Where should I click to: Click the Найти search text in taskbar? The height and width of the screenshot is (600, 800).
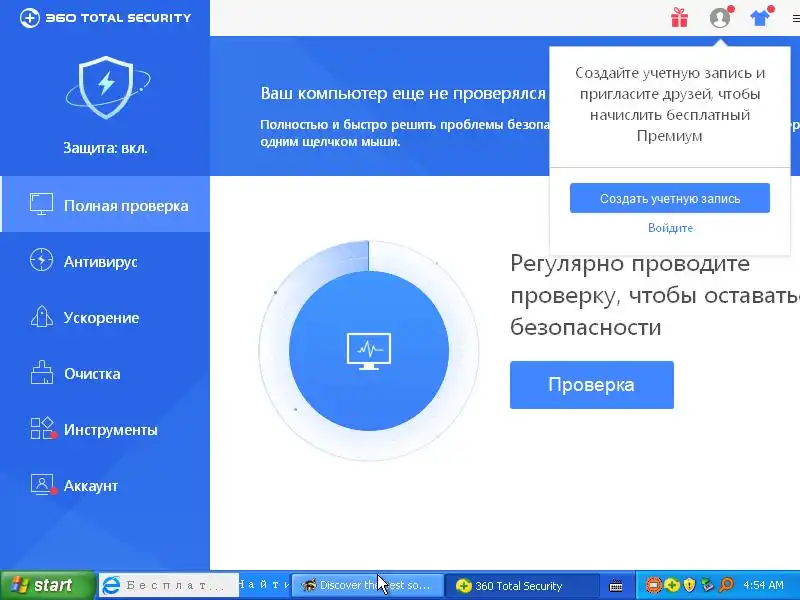point(264,585)
